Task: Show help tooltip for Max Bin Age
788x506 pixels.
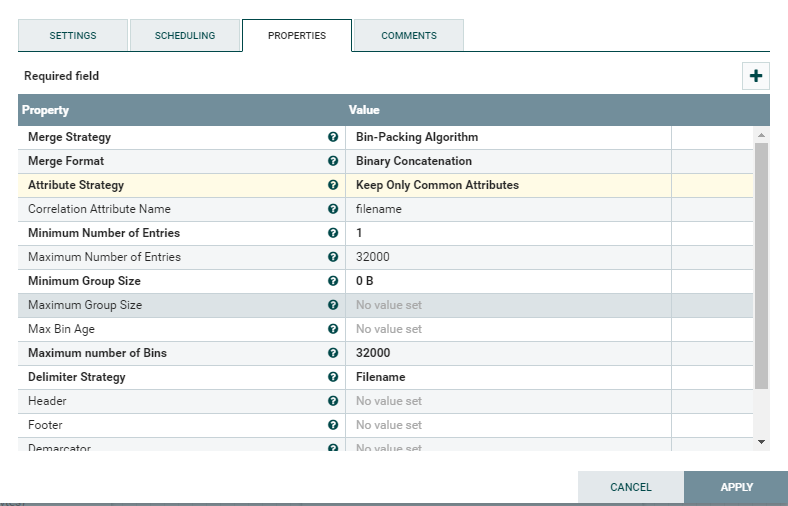Action: click(x=333, y=329)
